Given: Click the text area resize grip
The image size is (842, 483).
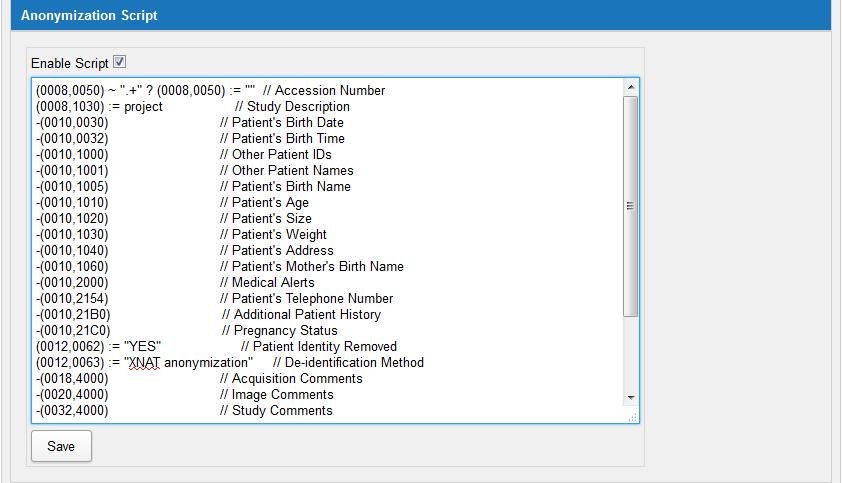Looking at the screenshot, I should (631, 417).
